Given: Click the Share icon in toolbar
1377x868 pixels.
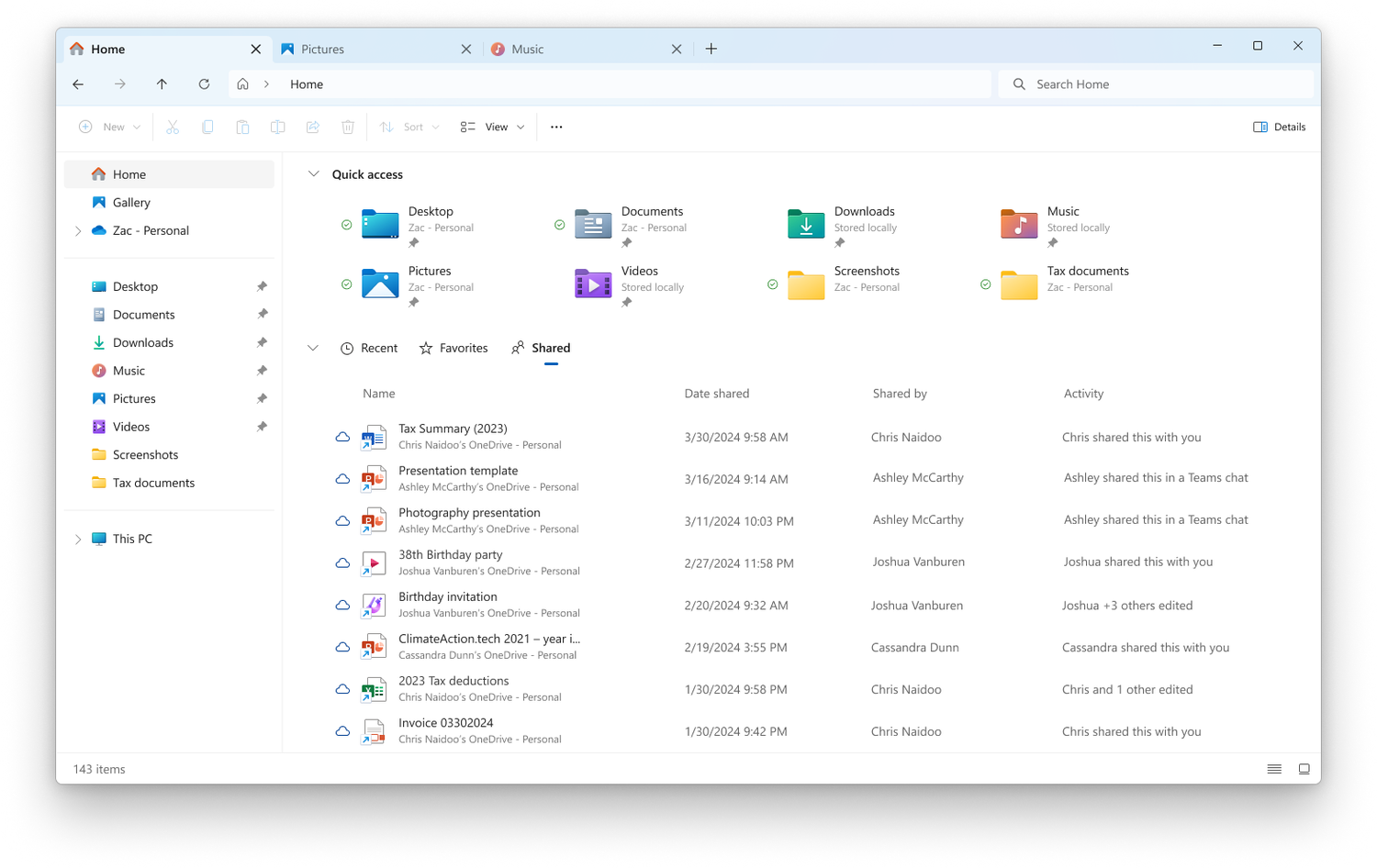Looking at the screenshot, I should pos(313,127).
